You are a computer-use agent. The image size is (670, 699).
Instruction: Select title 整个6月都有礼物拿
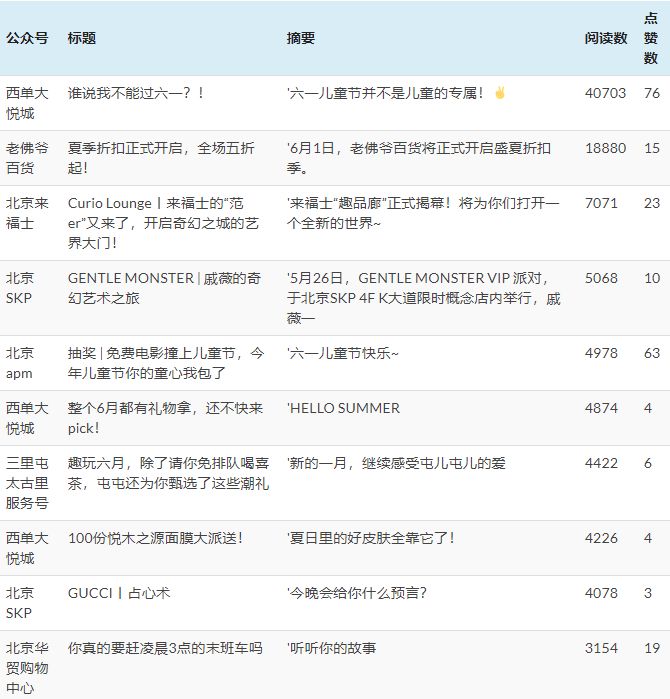(x=165, y=418)
